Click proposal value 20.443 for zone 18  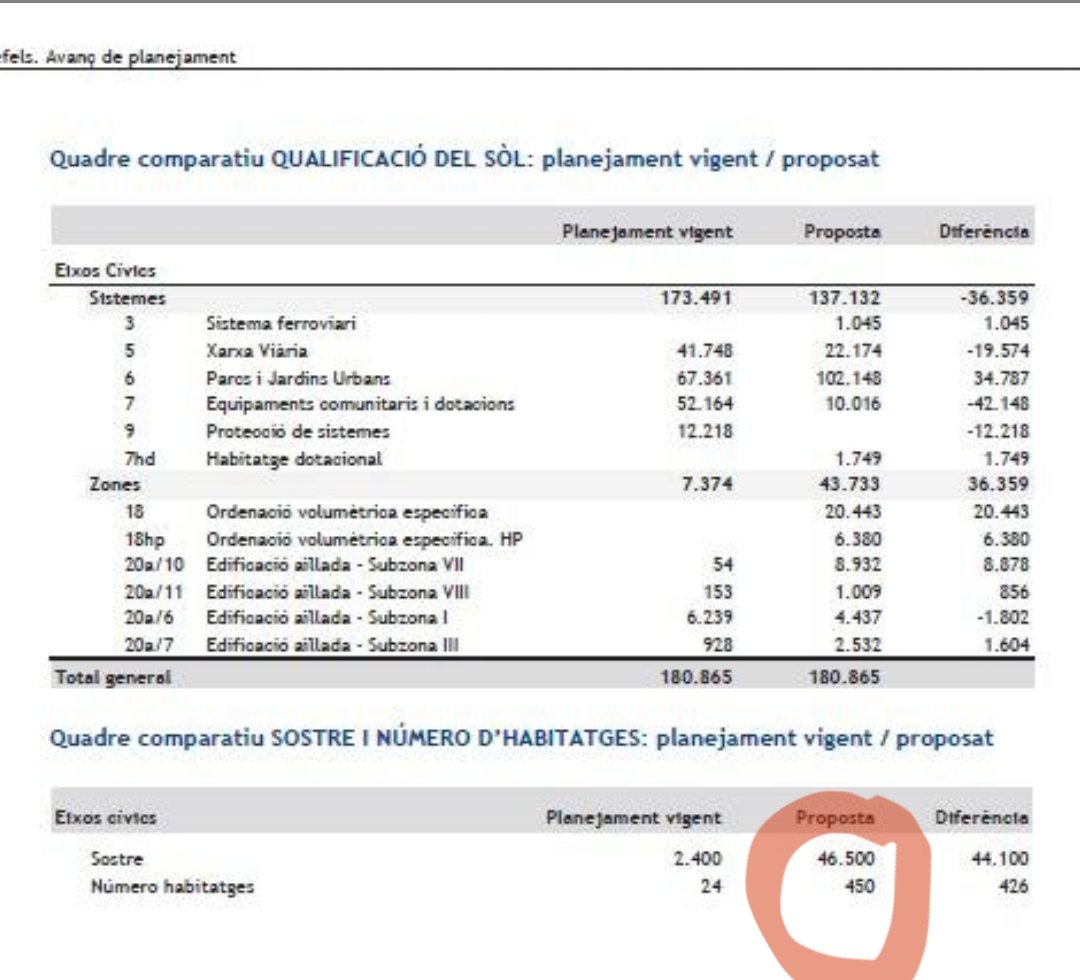pyautogui.click(x=853, y=512)
